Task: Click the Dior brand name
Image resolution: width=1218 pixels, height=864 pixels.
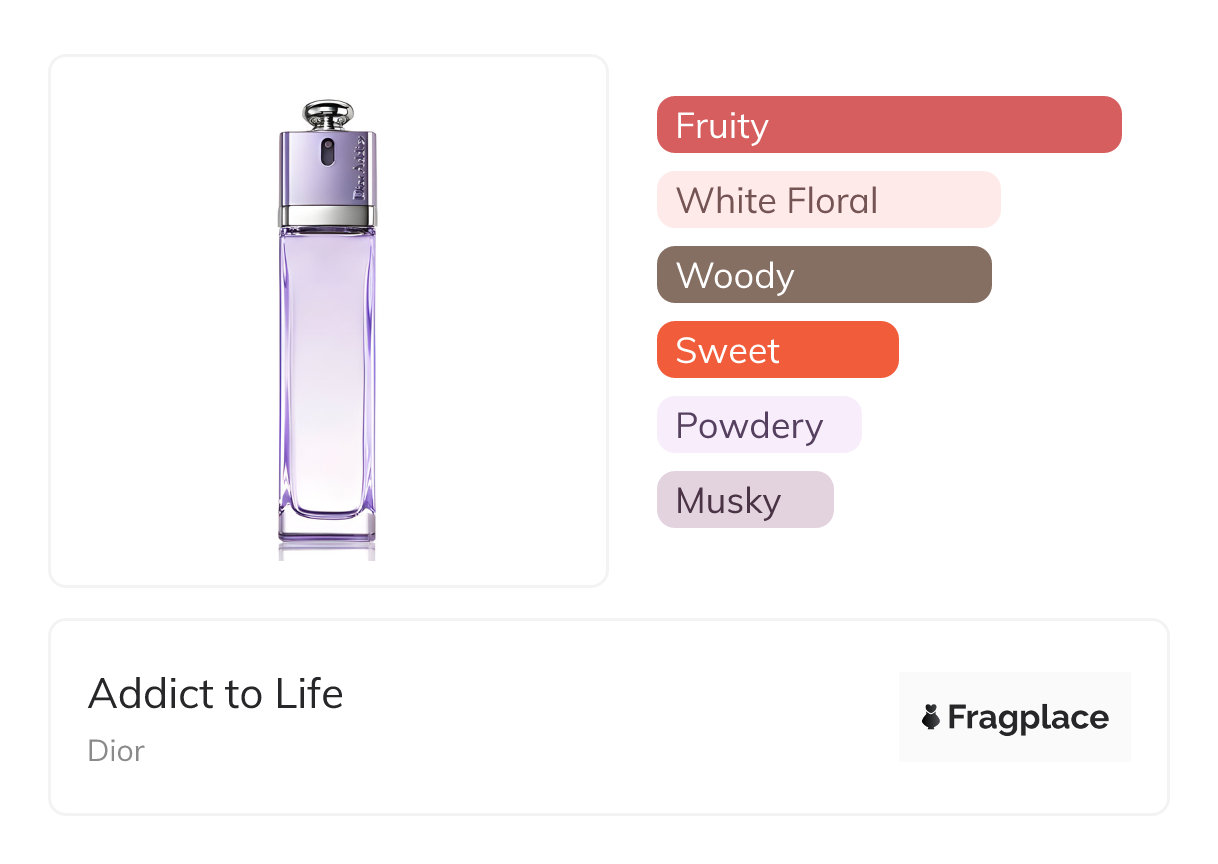Action: [116, 751]
